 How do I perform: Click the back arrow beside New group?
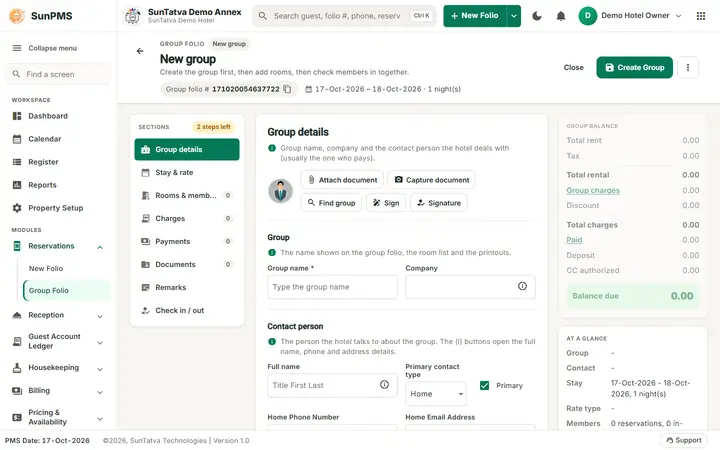[140, 51]
